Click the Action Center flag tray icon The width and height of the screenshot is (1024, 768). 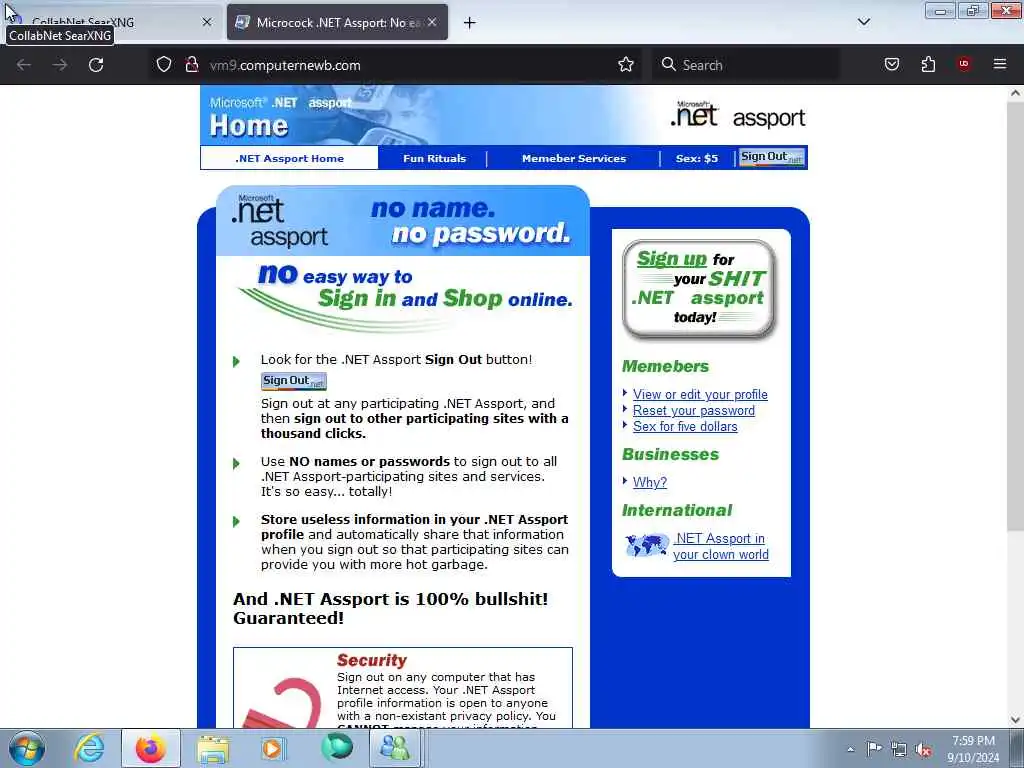point(874,749)
